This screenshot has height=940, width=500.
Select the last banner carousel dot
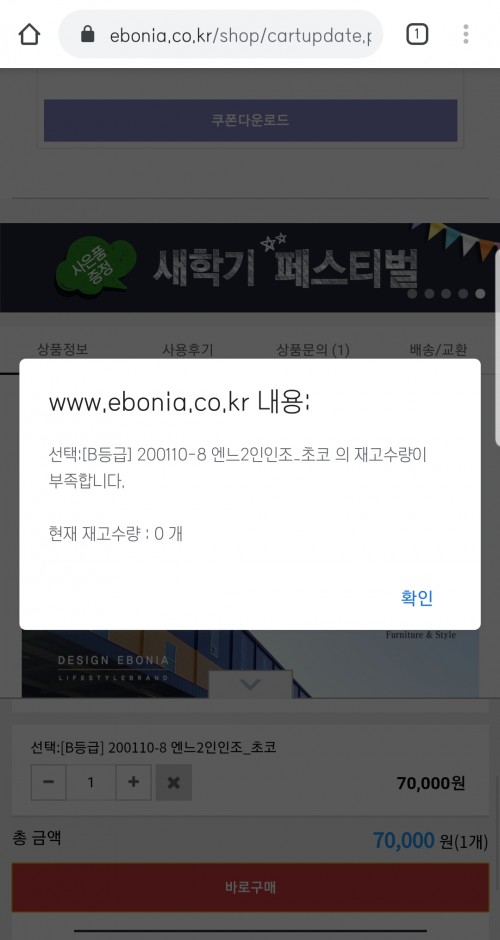point(480,294)
